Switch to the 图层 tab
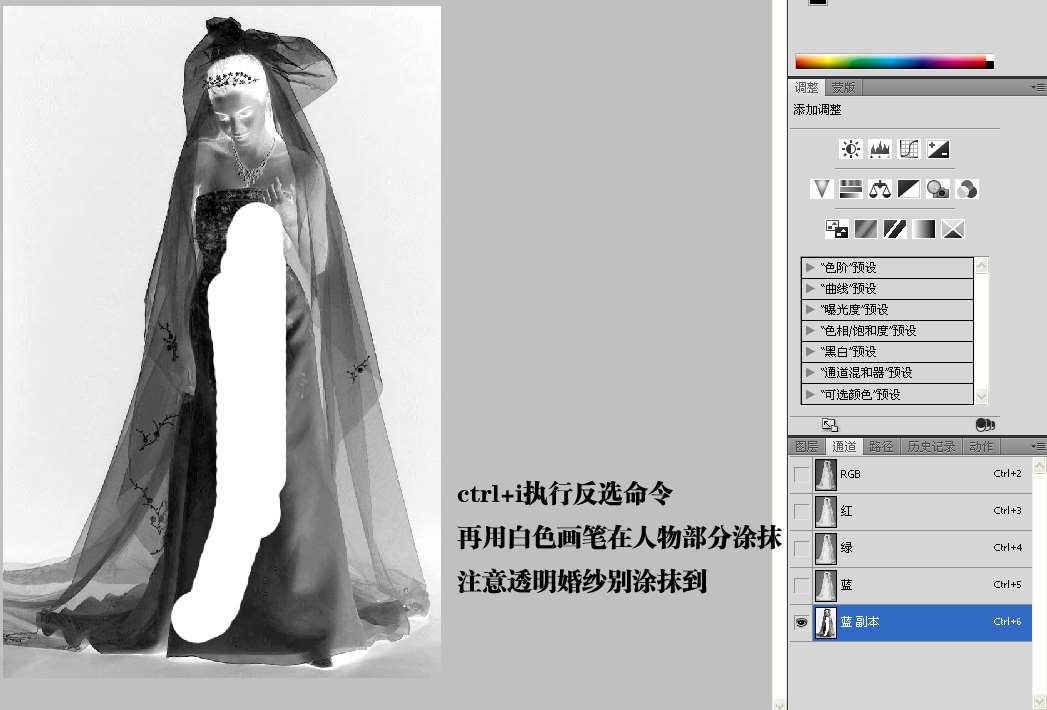Viewport: 1047px width, 710px height. pyautogui.click(x=807, y=447)
